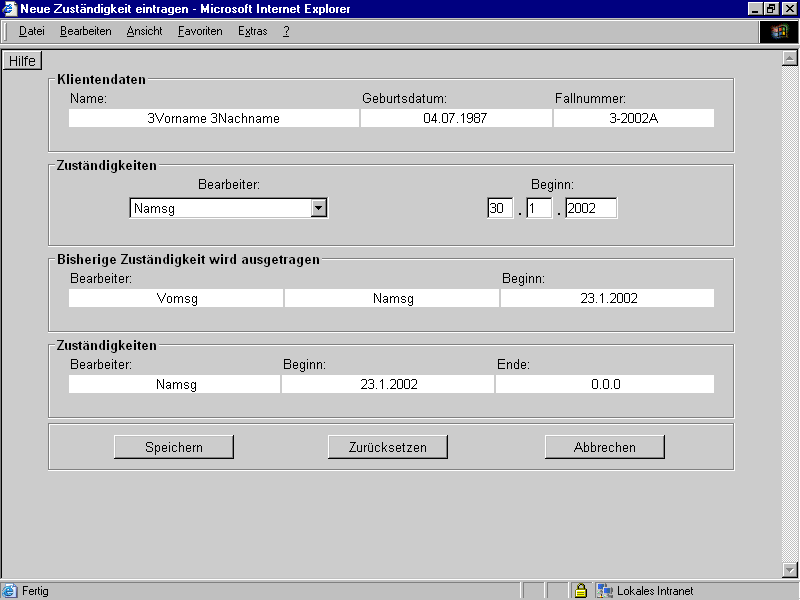The image size is (800, 600).
Task: Click the scrollbar down arrow
Action: tap(789, 570)
